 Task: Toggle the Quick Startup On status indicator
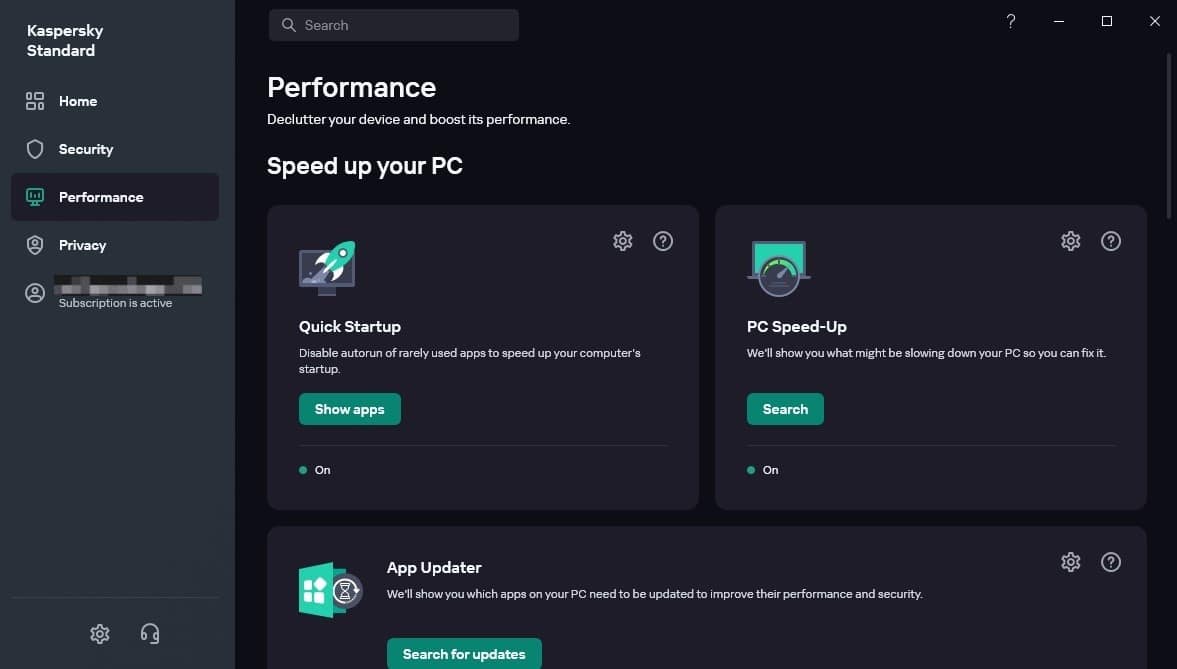313,470
